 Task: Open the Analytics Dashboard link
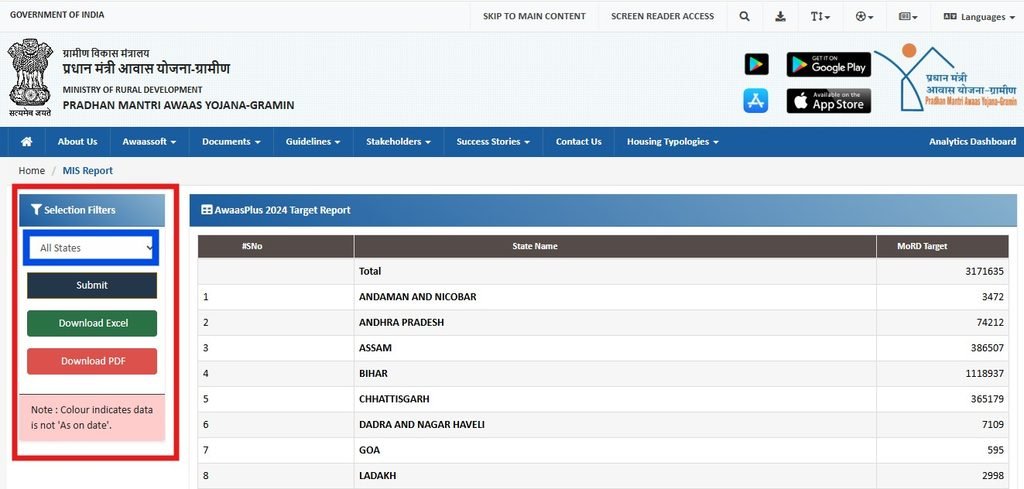(972, 142)
